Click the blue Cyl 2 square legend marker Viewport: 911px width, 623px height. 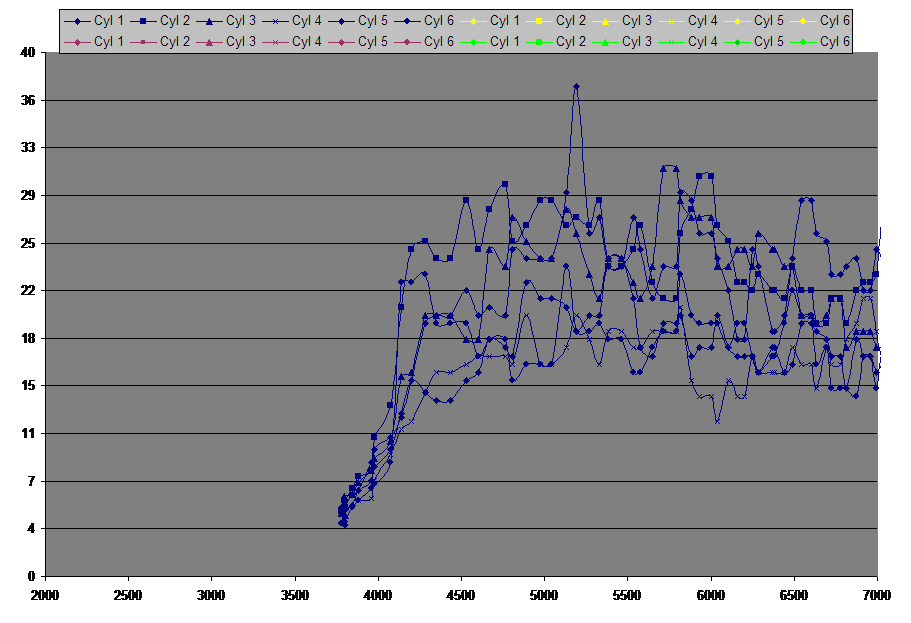click(144, 20)
